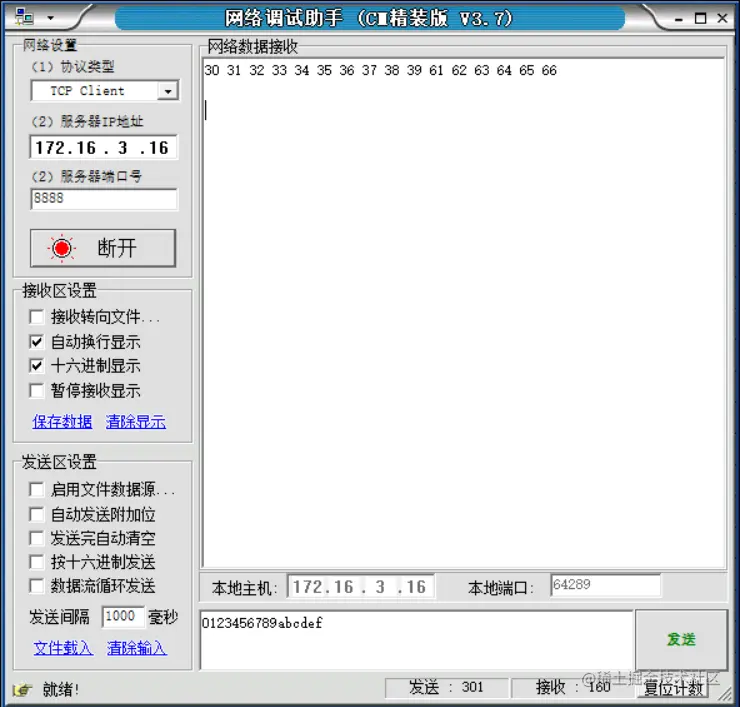Click the window resize grip corner
The height and width of the screenshot is (707, 740).
(726, 692)
